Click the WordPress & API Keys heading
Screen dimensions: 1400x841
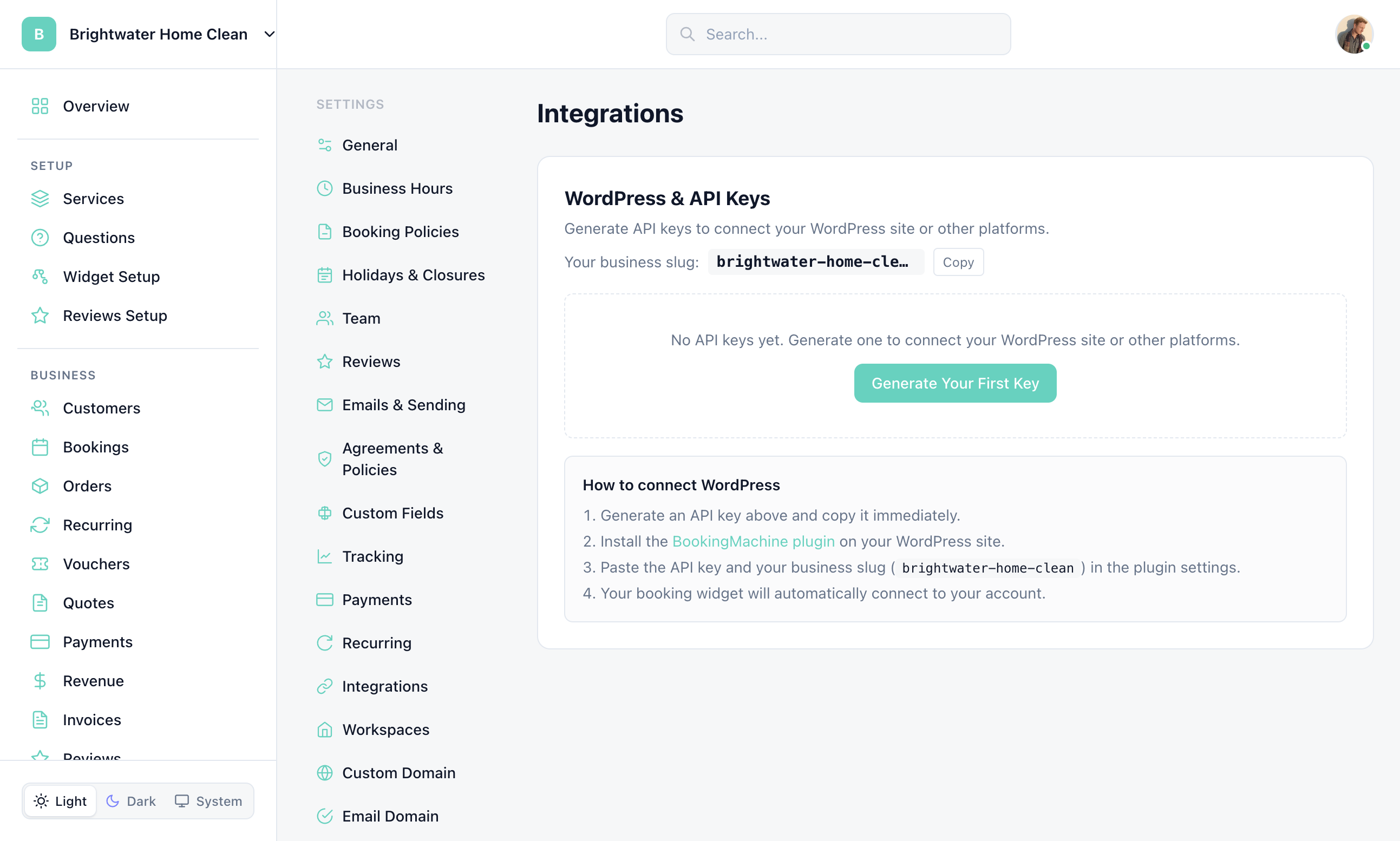(x=667, y=199)
